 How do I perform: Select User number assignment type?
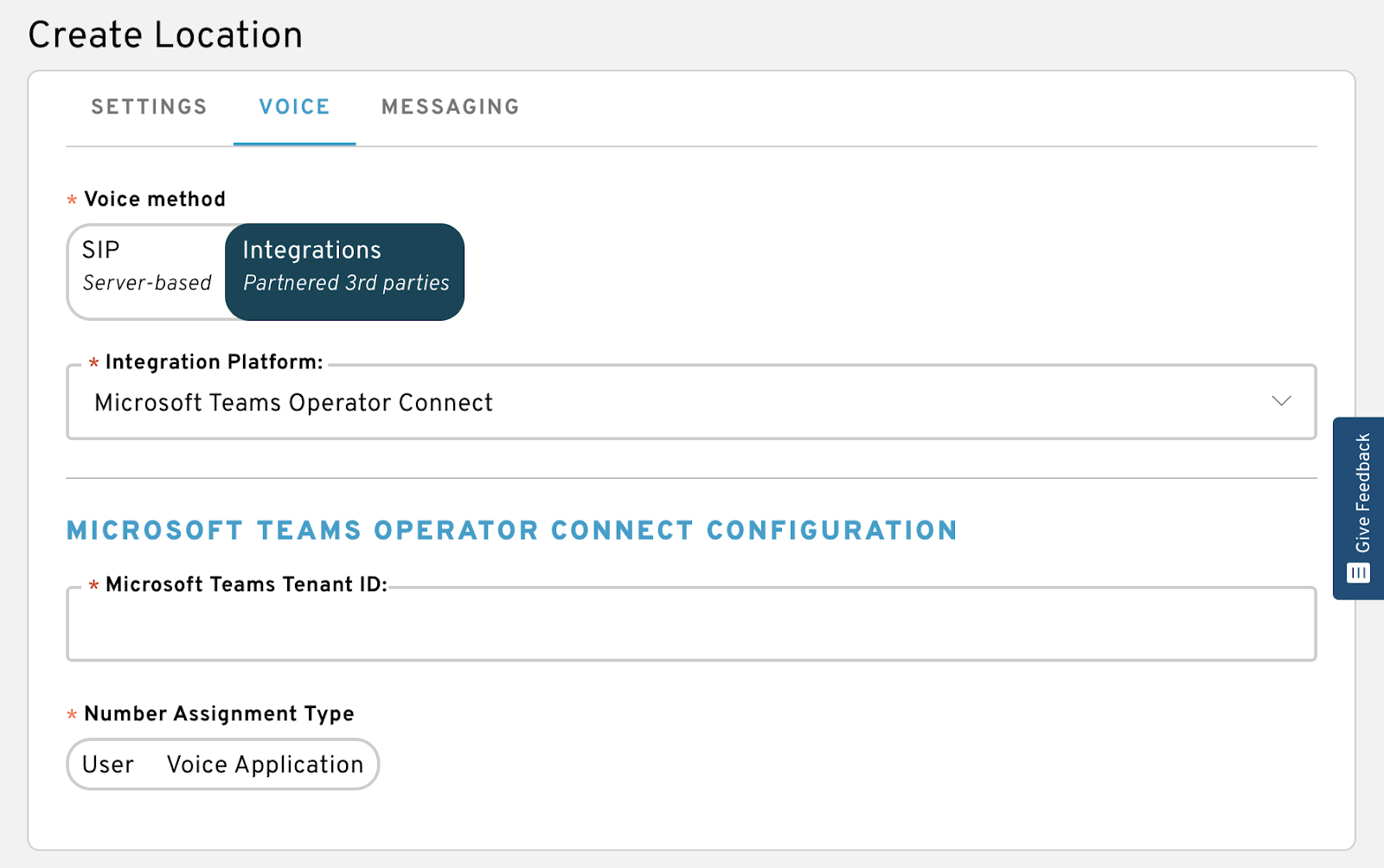108,764
